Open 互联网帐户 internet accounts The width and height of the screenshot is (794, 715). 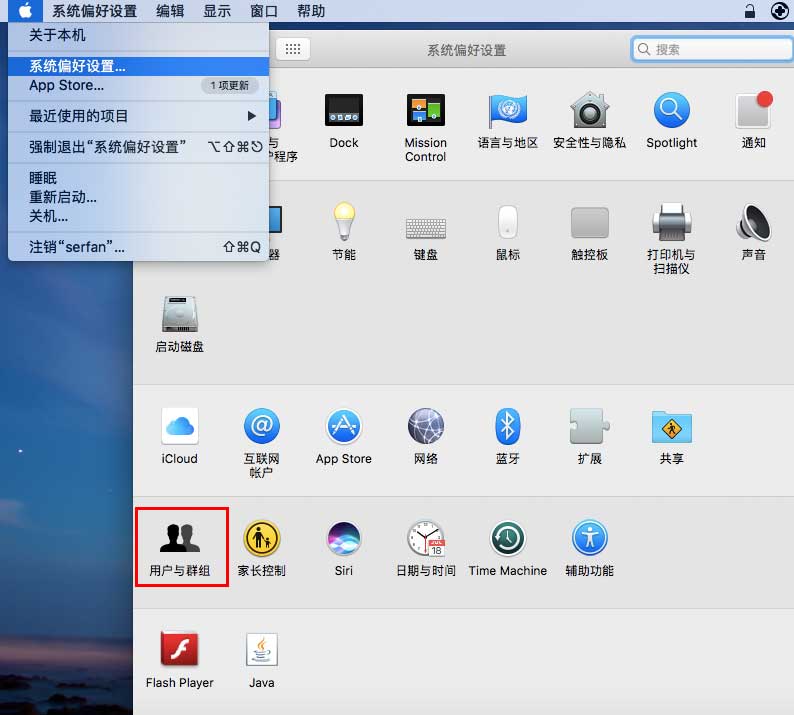click(x=261, y=426)
